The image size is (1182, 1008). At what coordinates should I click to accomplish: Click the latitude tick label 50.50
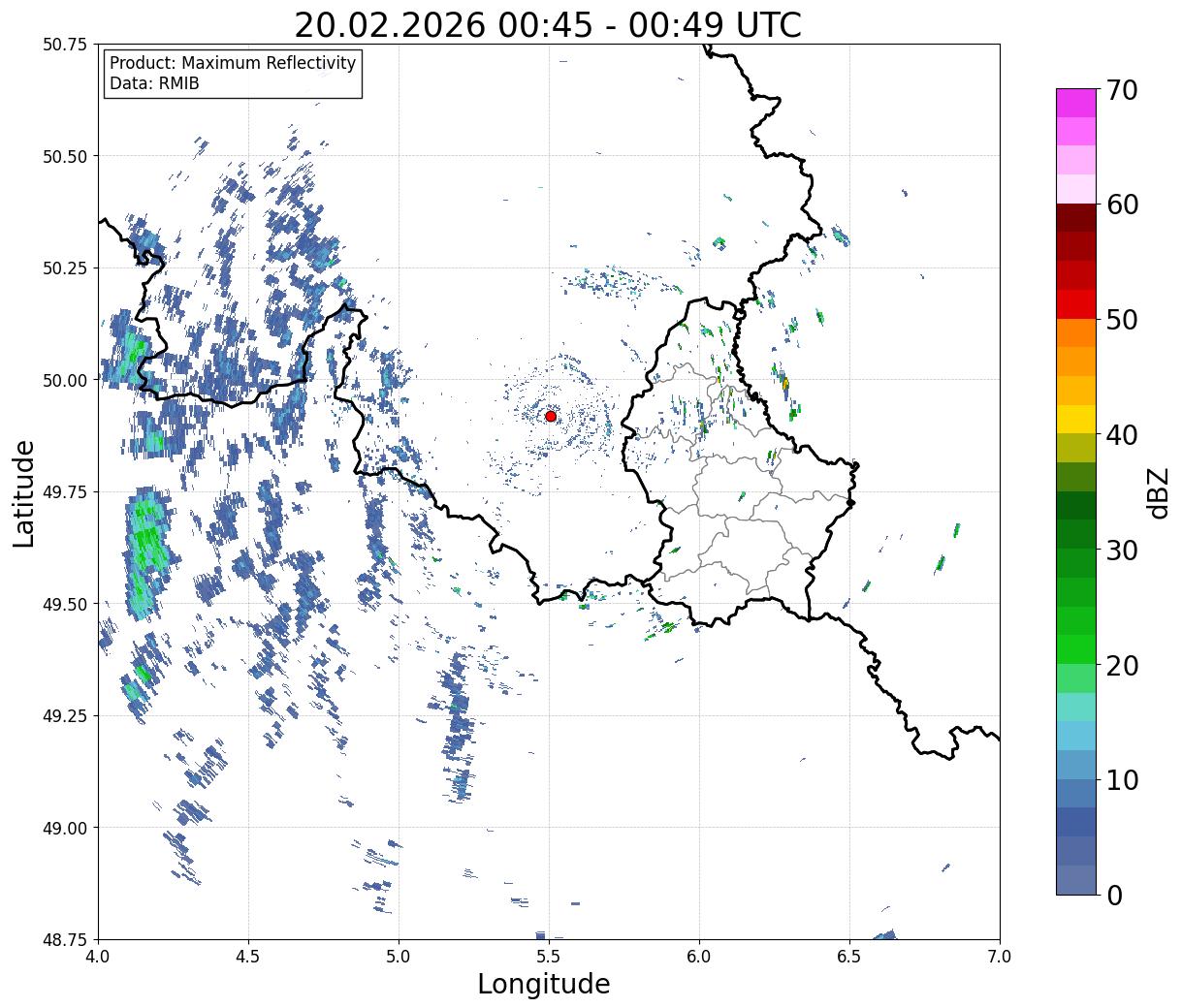pyautogui.click(x=65, y=156)
